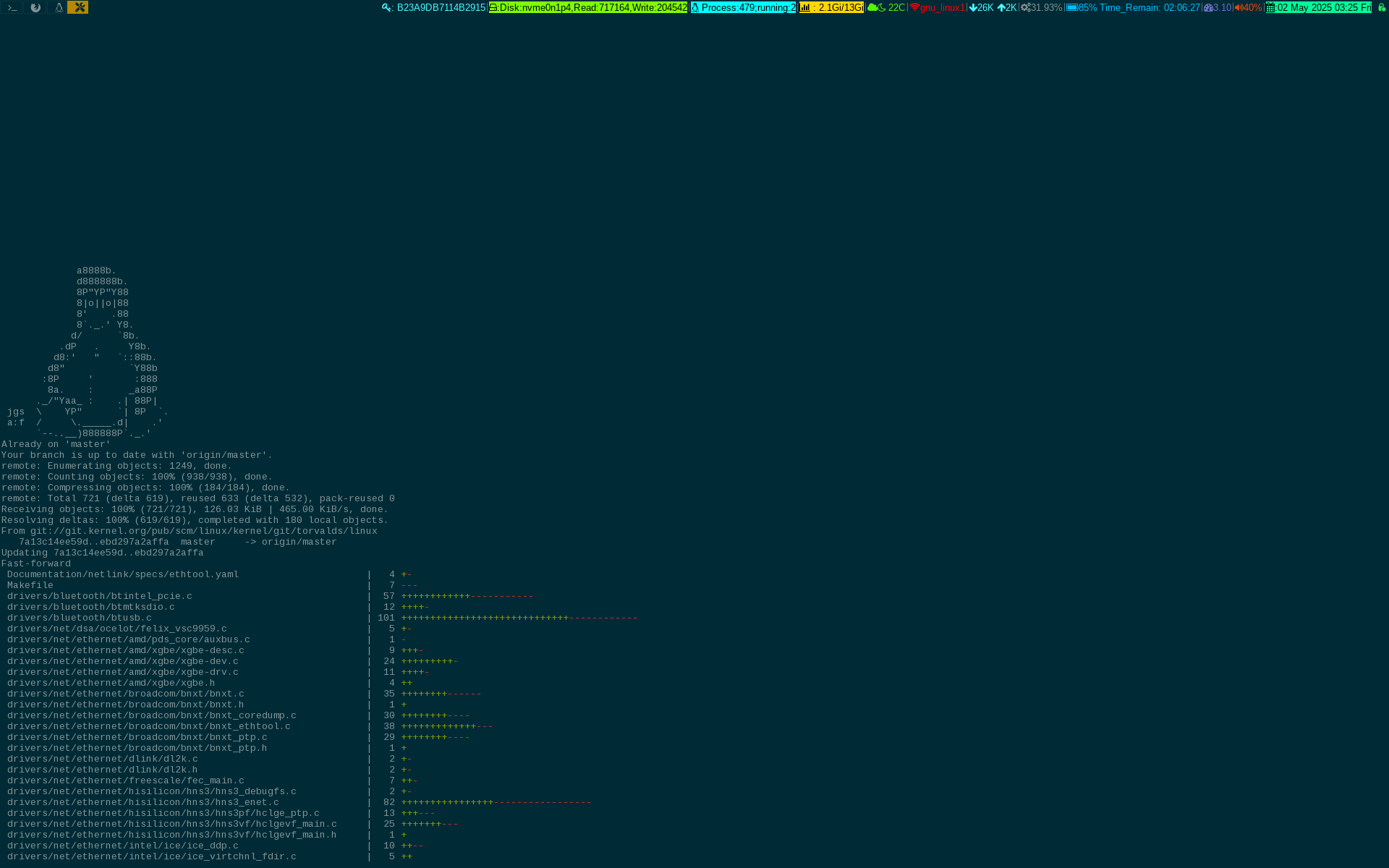Click the volume speaker icon
The height and width of the screenshot is (868, 1389).
(1239, 7)
